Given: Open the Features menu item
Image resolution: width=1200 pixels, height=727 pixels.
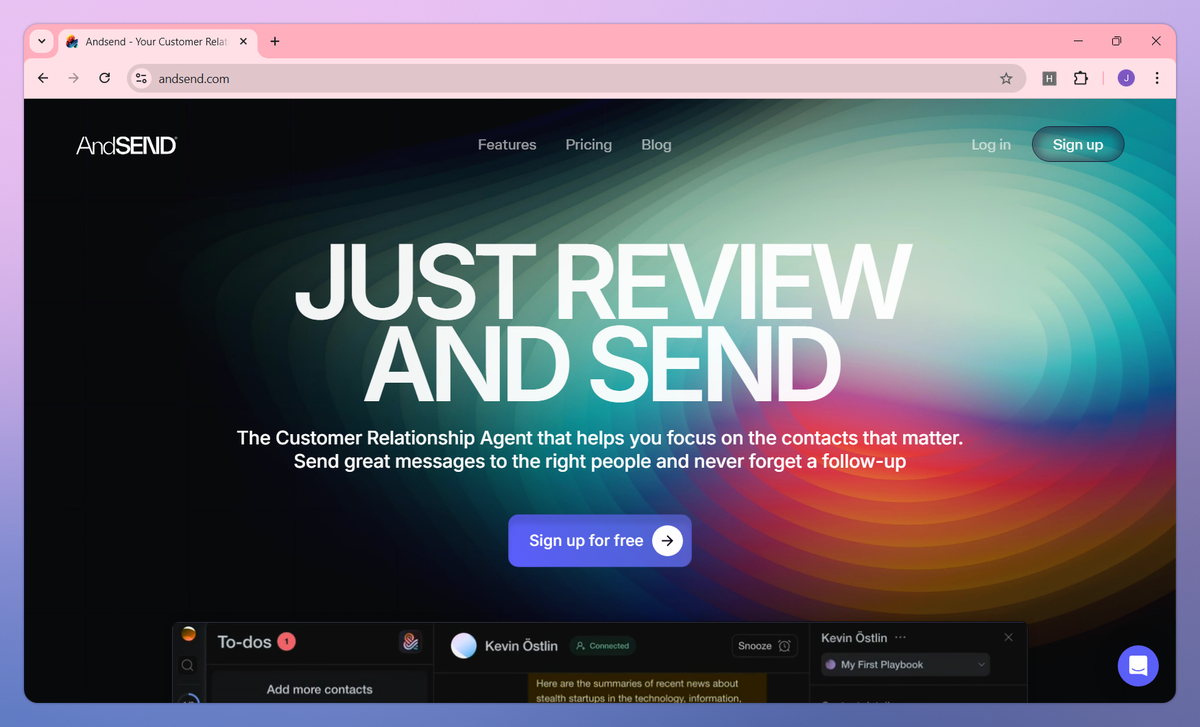Looking at the screenshot, I should [x=507, y=144].
